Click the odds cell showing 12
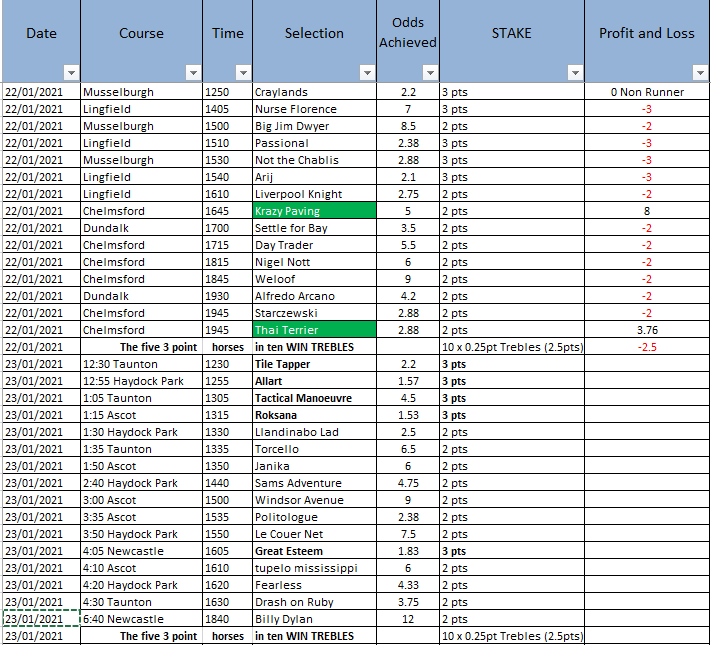The height and width of the screenshot is (645, 711). 408,619
